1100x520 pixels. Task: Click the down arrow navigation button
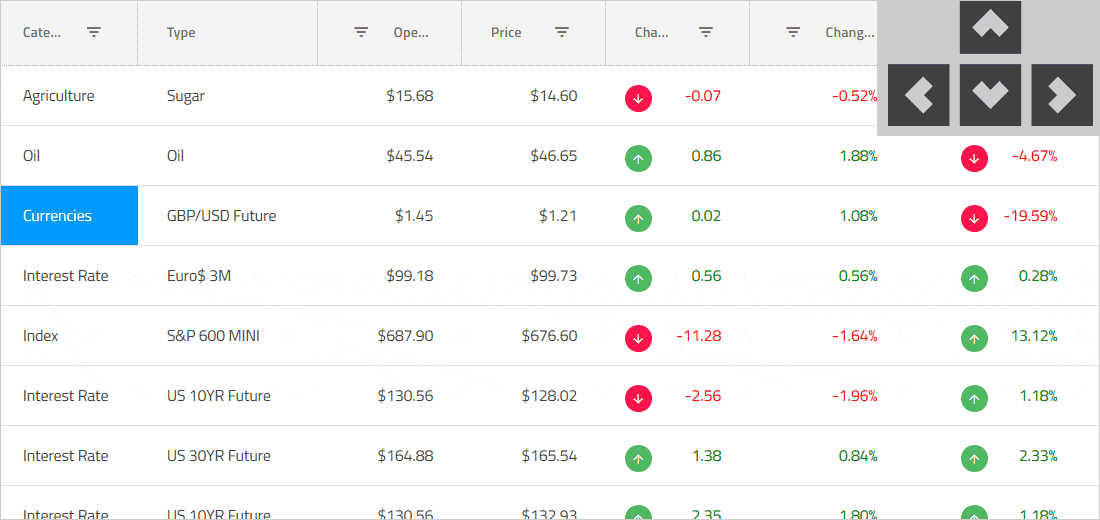[990, 95]
